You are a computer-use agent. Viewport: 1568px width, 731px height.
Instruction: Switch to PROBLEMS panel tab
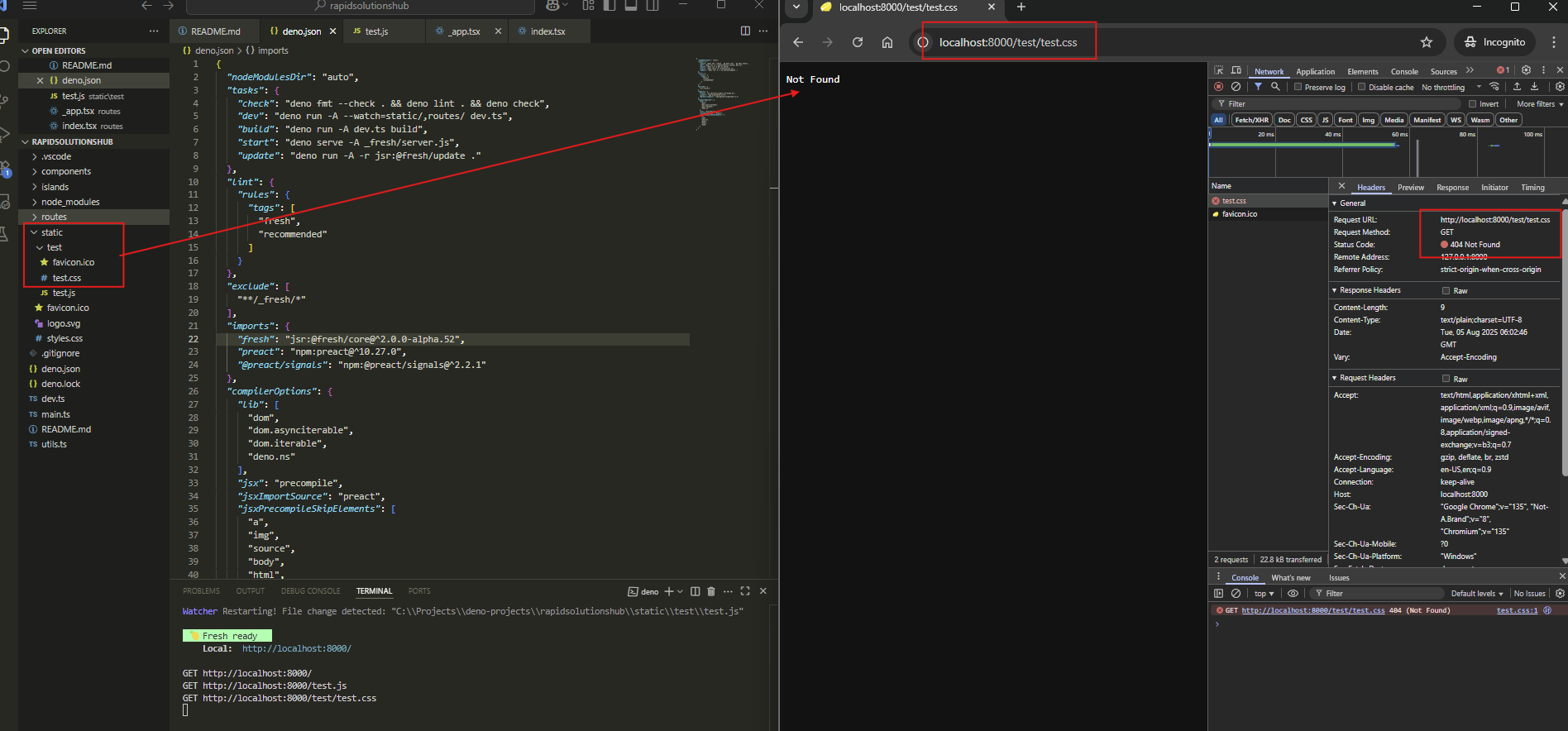coord(201,591)
